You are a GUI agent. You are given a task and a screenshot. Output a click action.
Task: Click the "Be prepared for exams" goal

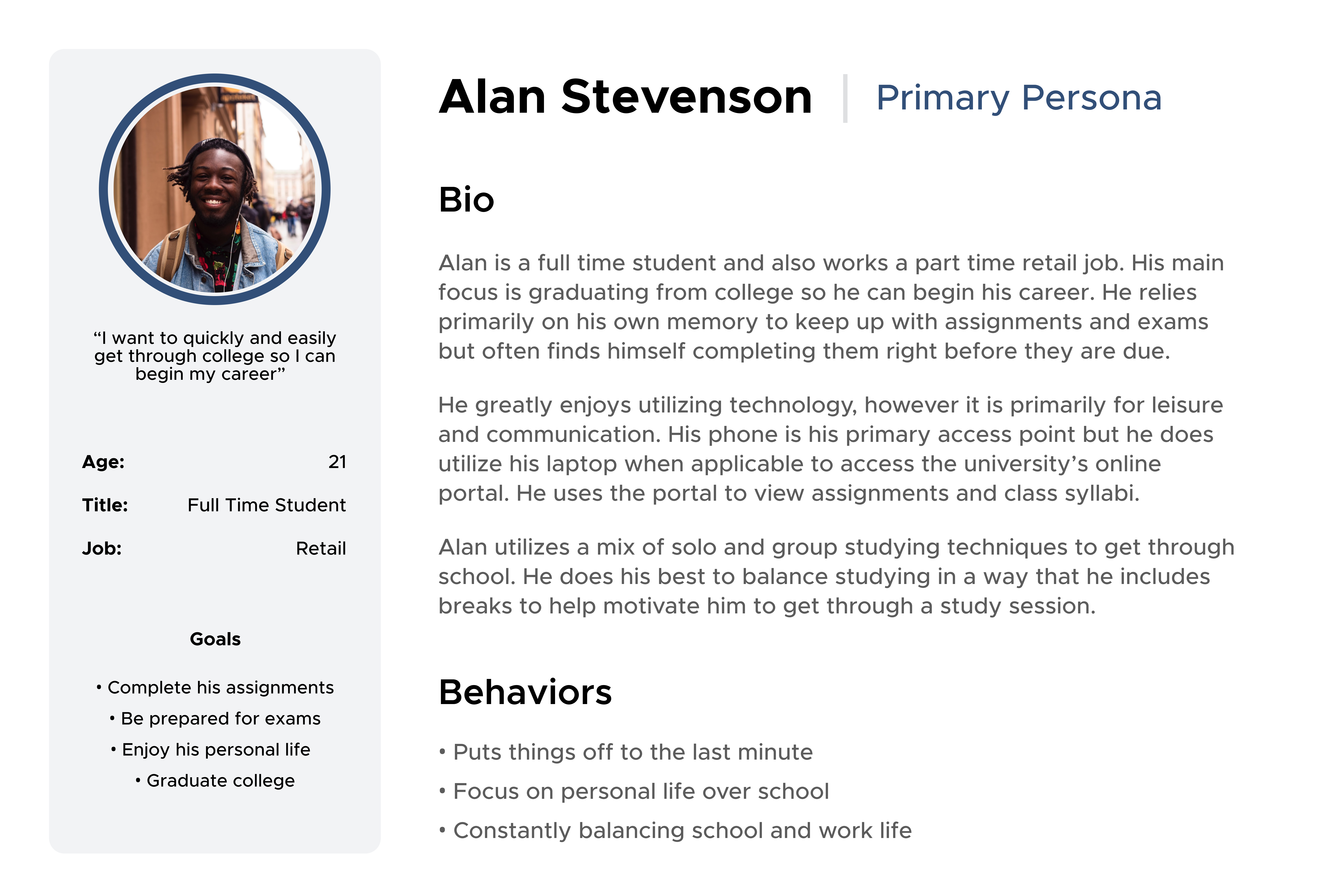point(220,719)
